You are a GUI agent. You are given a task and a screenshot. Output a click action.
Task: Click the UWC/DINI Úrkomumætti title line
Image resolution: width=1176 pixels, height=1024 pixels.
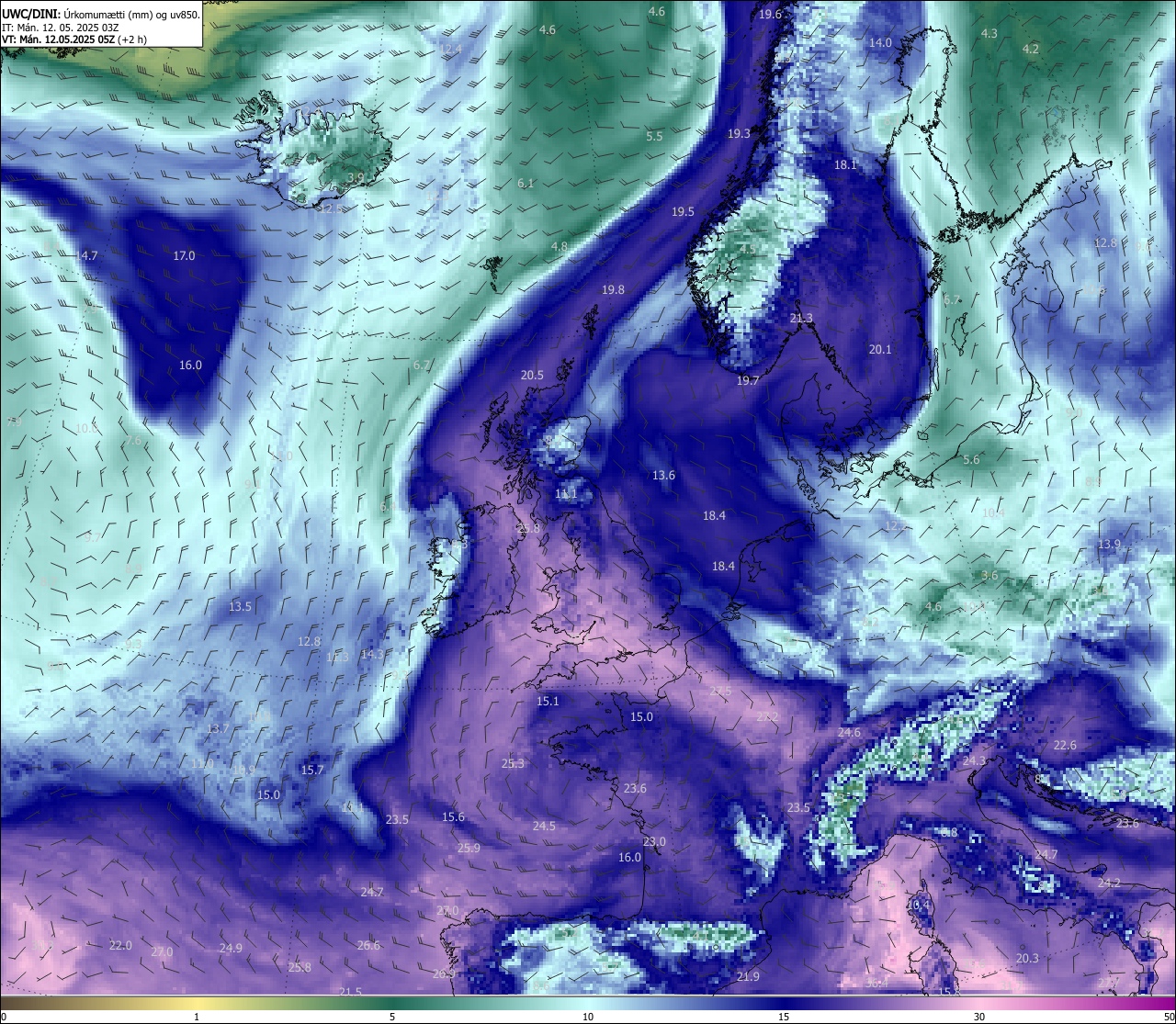(101, 14)
